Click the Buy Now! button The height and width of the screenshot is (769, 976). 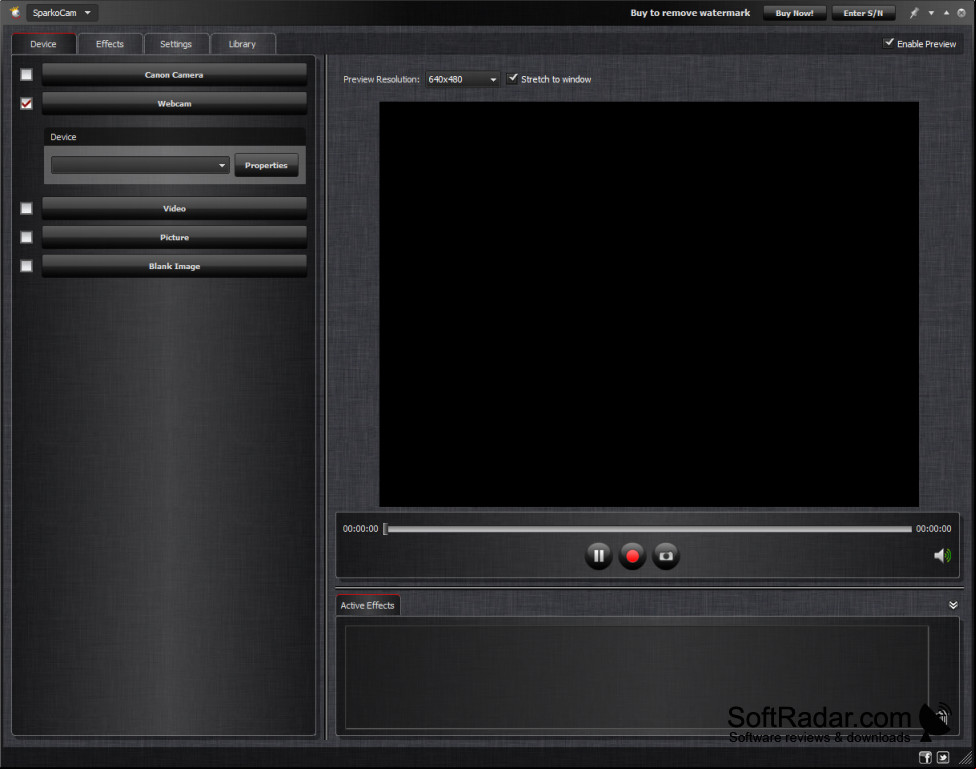[x=794, y=13]
